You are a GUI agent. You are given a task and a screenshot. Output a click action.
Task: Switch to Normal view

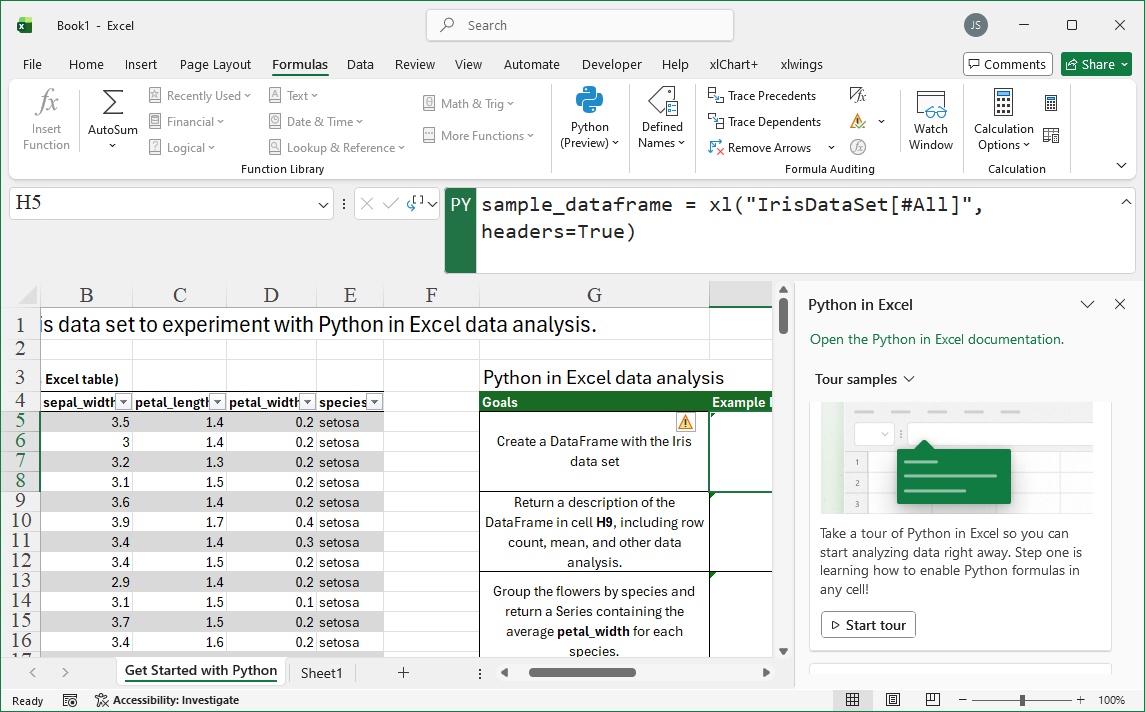852,700
